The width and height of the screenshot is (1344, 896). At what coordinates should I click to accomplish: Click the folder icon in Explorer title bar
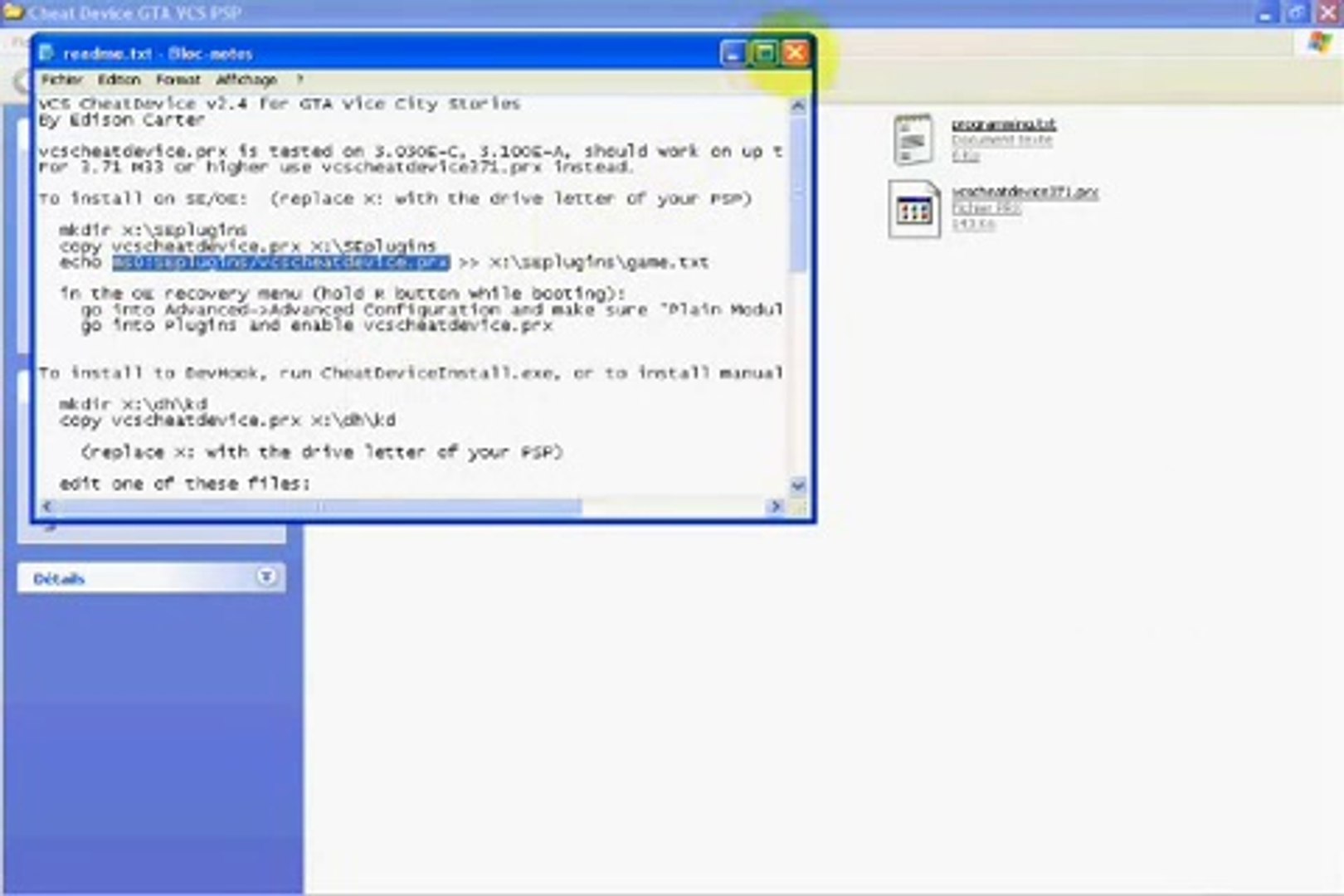pyautogui.click(x=13, y=12)
